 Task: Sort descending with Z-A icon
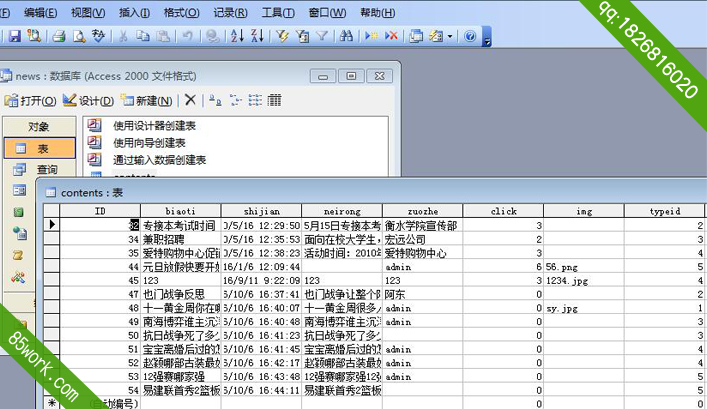point(257,36)
